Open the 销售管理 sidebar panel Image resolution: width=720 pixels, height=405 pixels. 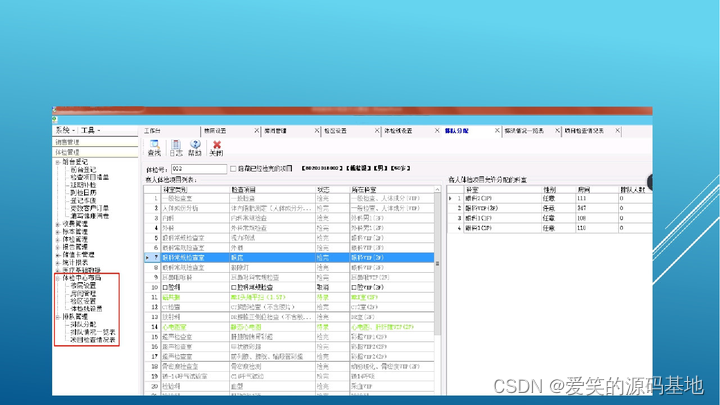tap(95, 142)
